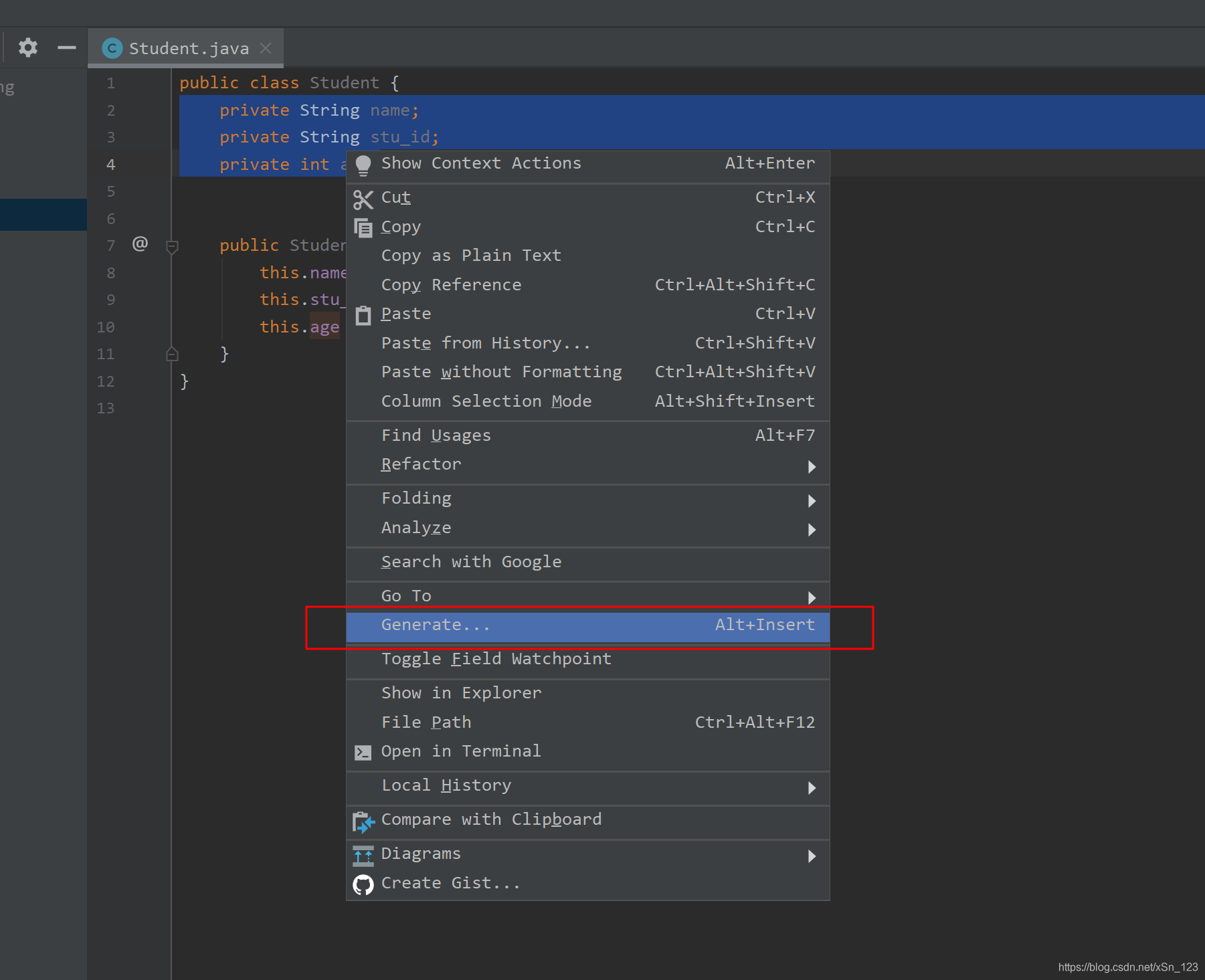The height and width of the screenshot is (980, 1205).
Task: Expand the Analyze submenu arrow
Action: coord(812,530)
